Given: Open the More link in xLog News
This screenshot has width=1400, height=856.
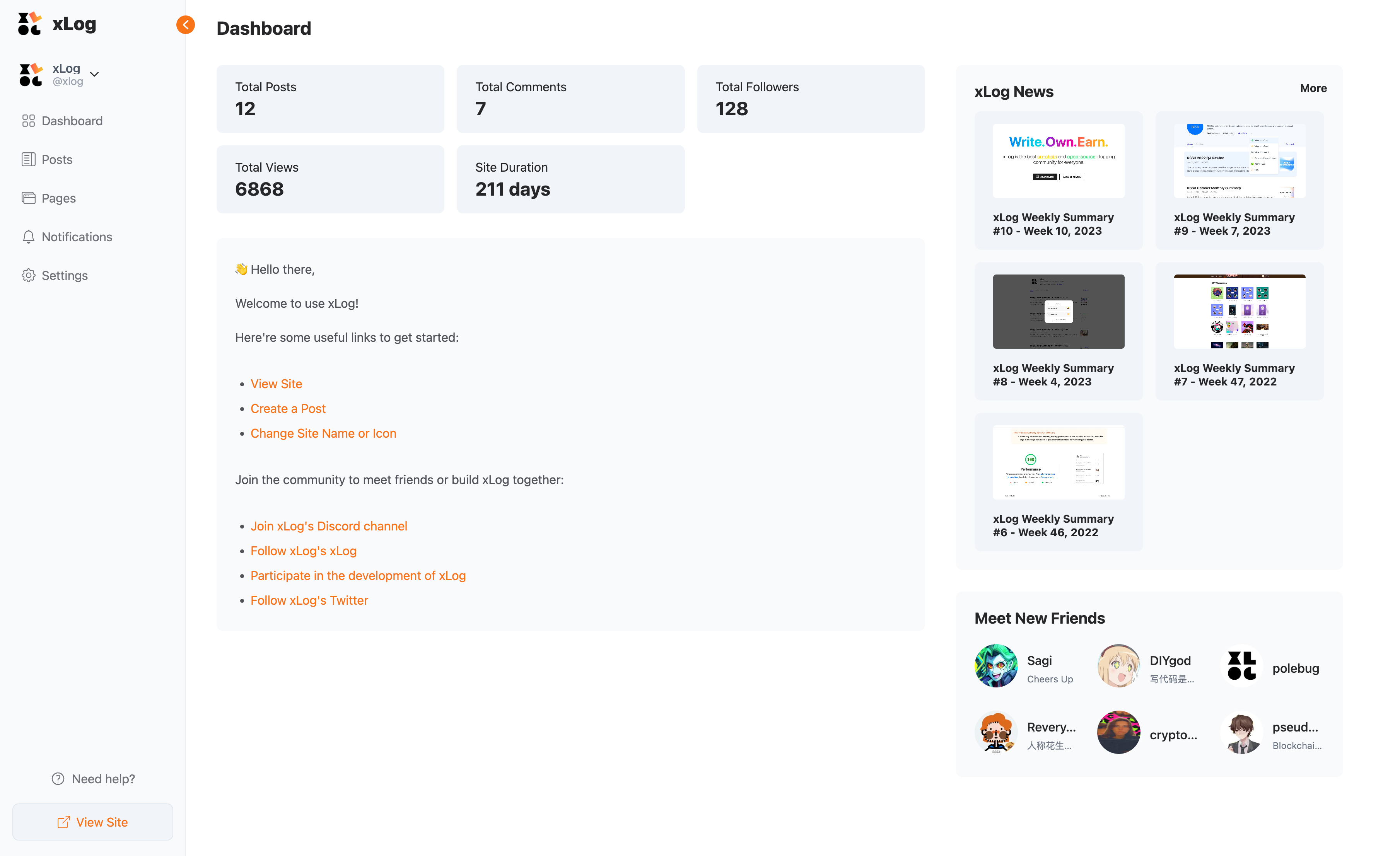Looking at the screenshot, I should [x=1313, y=88].
